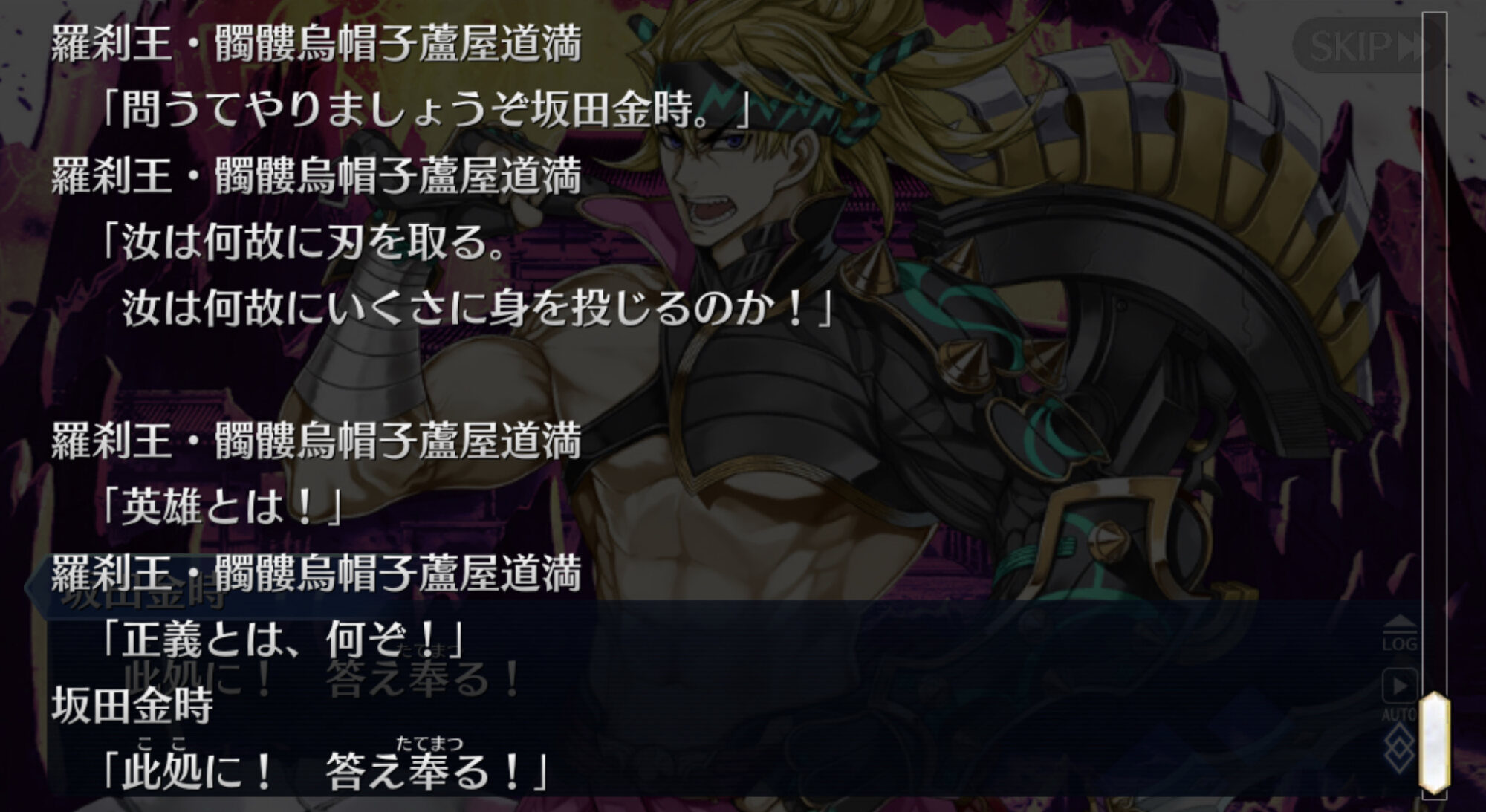The width and height of the screenshot is (1486, 812).
Task: Open the LOG via up-arrow icon
Action: pyautogui.click(x=1400, y=634)
